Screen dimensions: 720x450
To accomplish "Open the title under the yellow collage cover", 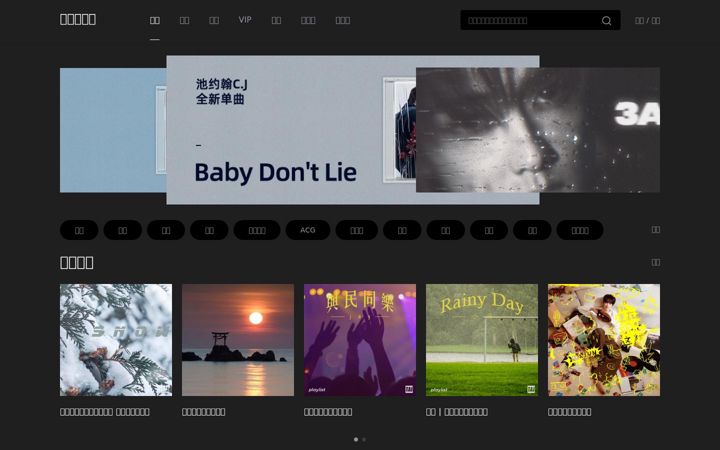I will click(x=569, y=412).
